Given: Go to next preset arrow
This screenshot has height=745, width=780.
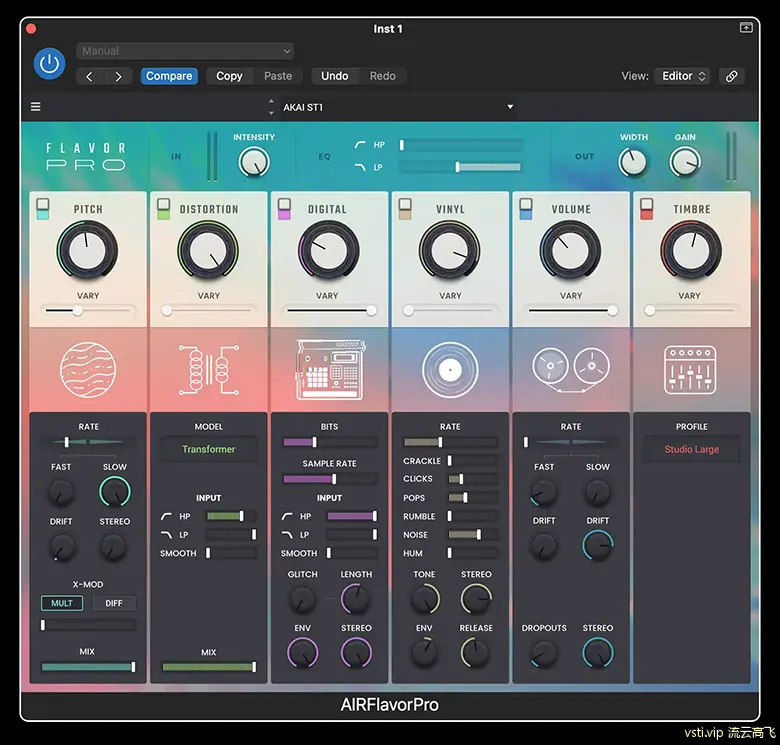Looking at the screenshot, I should click(x=118, y=77).
